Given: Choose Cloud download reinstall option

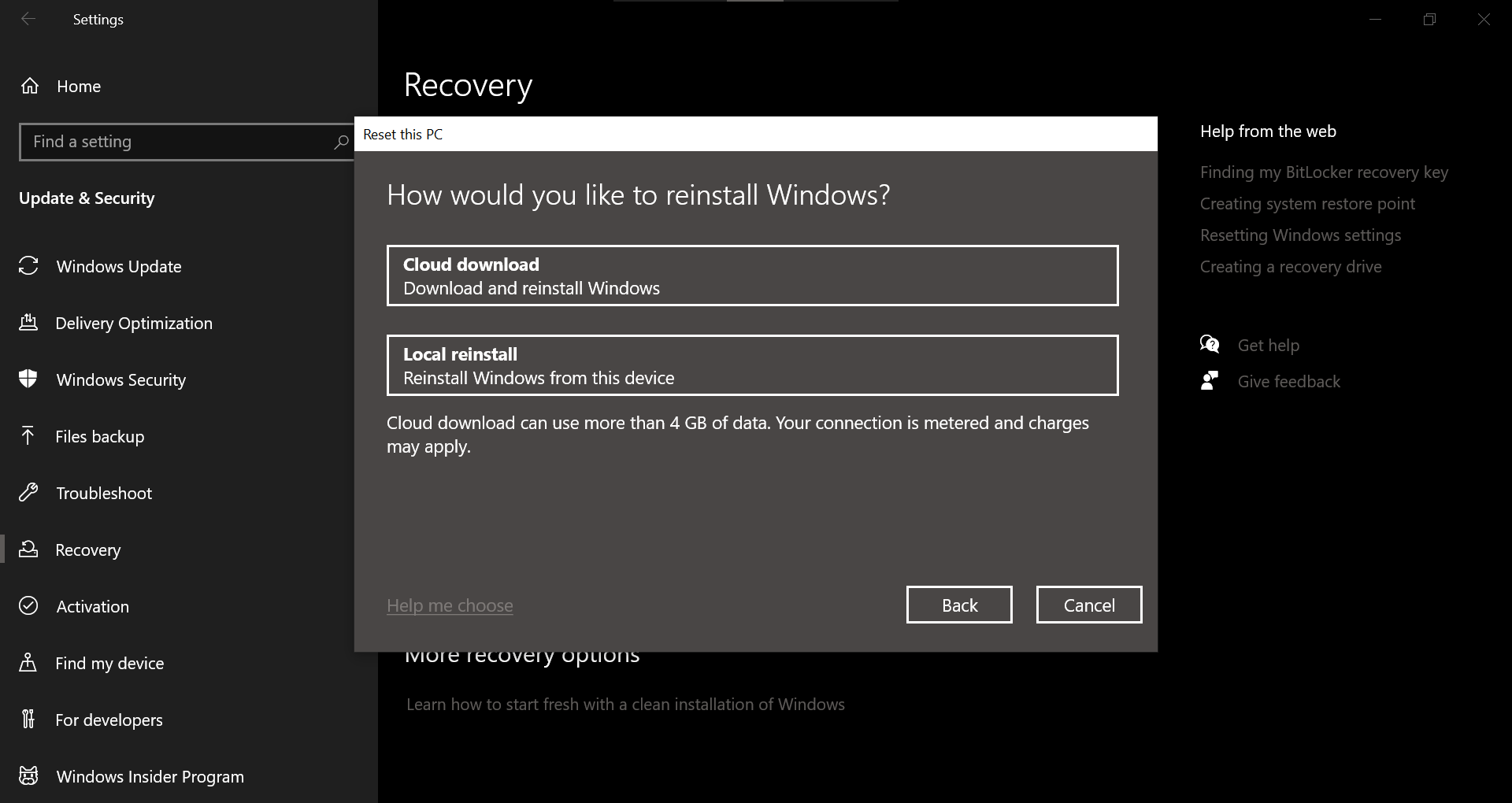Looking at the screenshot, I should coord(752,276).
